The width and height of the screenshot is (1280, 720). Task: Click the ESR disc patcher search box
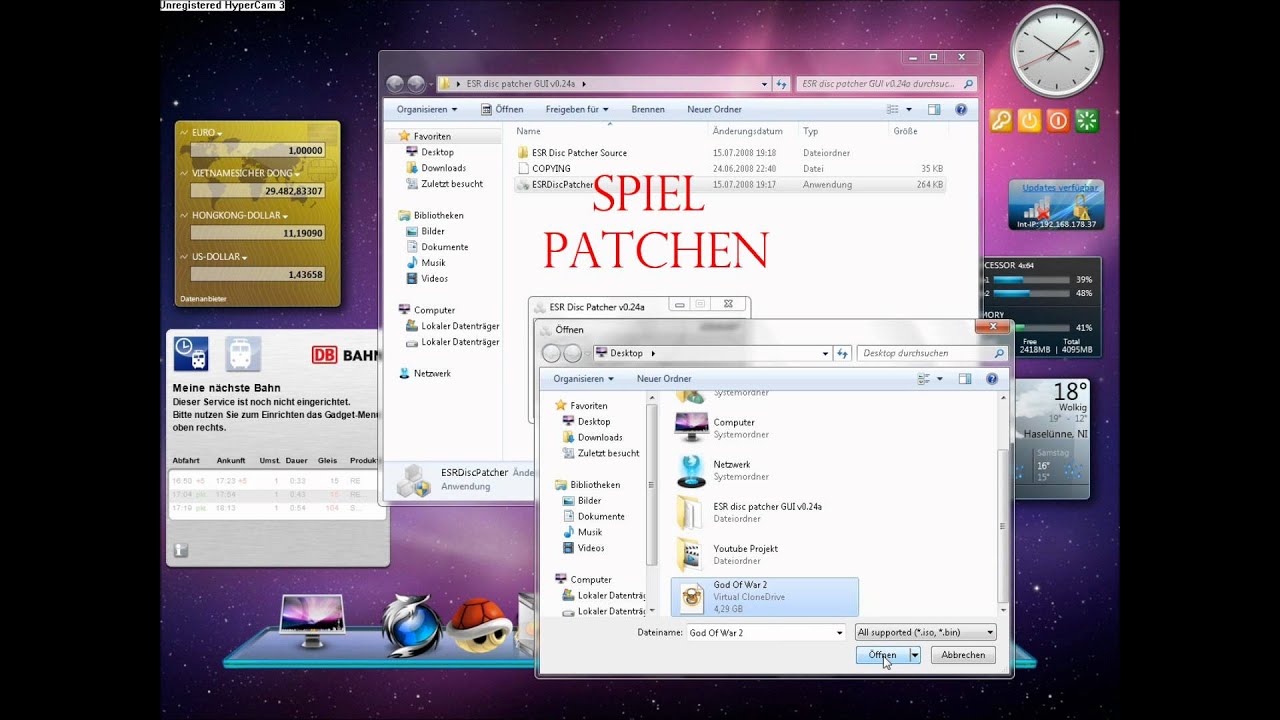coord(887,84)
